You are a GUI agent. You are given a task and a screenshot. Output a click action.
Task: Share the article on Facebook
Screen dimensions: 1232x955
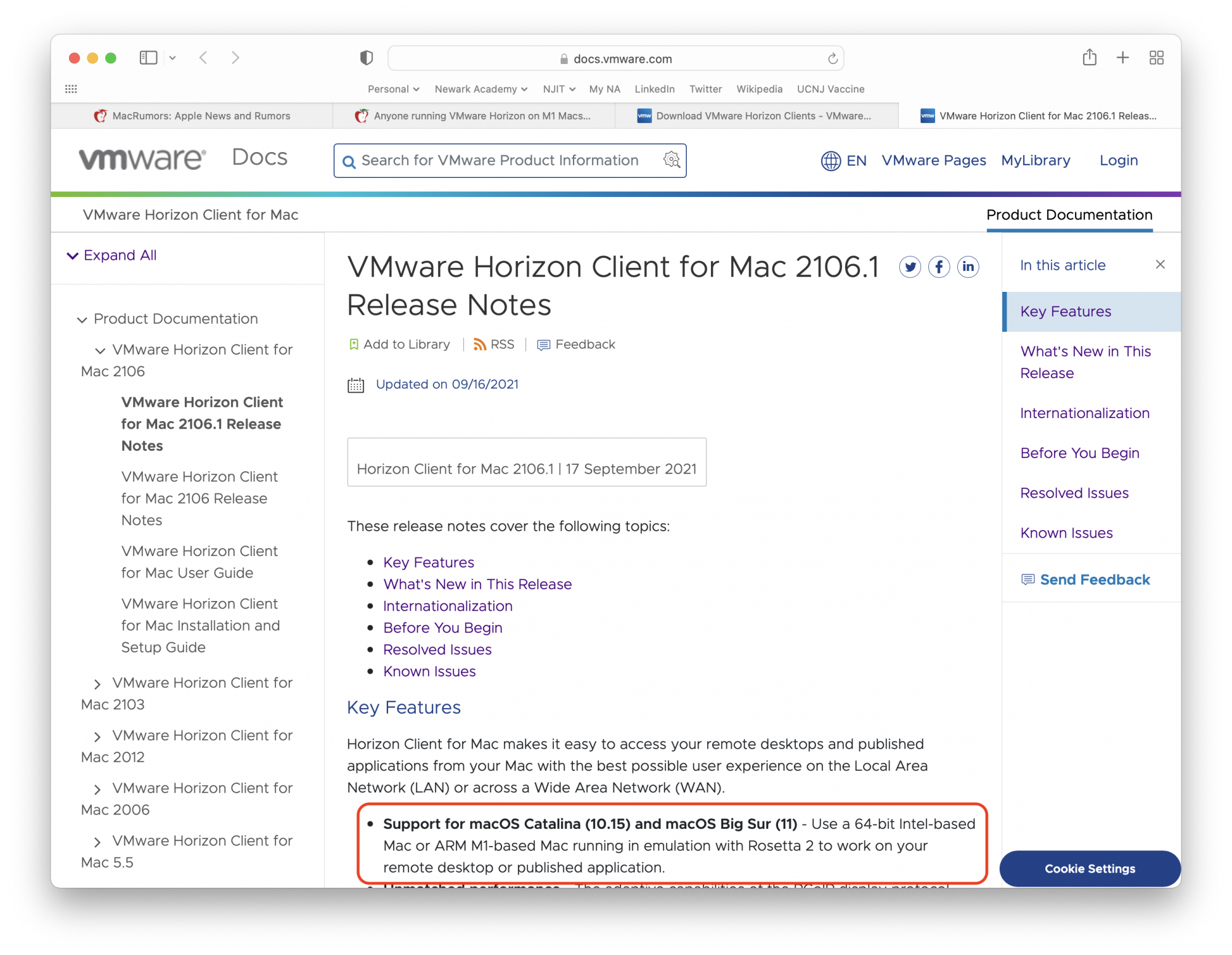coord(939,267)
